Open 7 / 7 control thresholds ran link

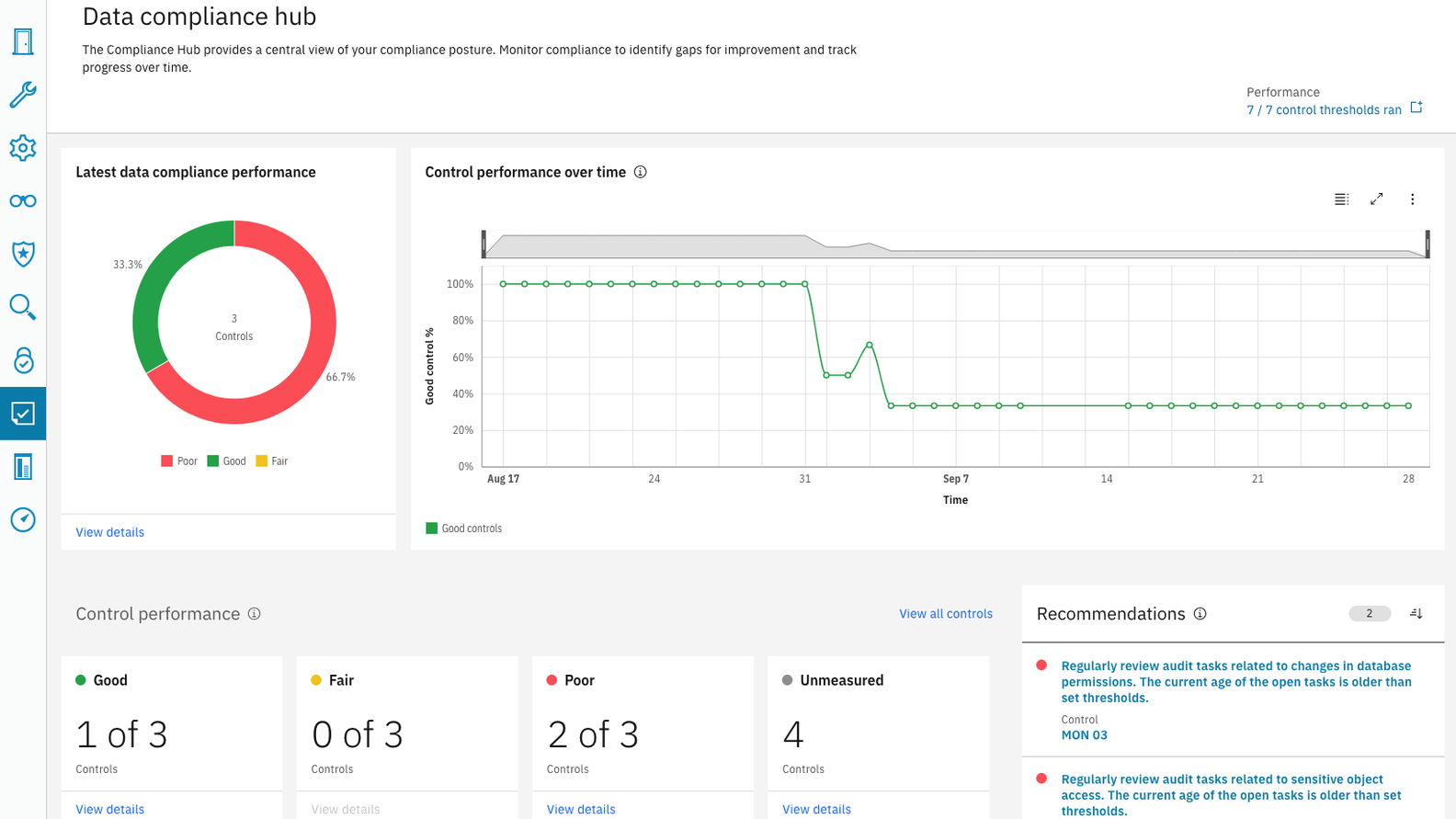[1324, 109]
